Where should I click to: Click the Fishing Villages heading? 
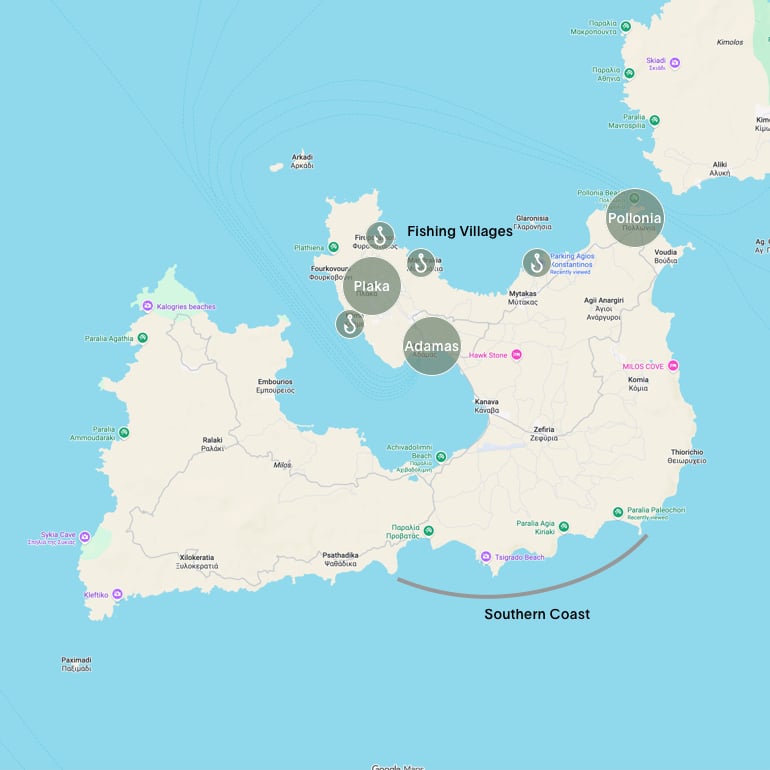460,231
